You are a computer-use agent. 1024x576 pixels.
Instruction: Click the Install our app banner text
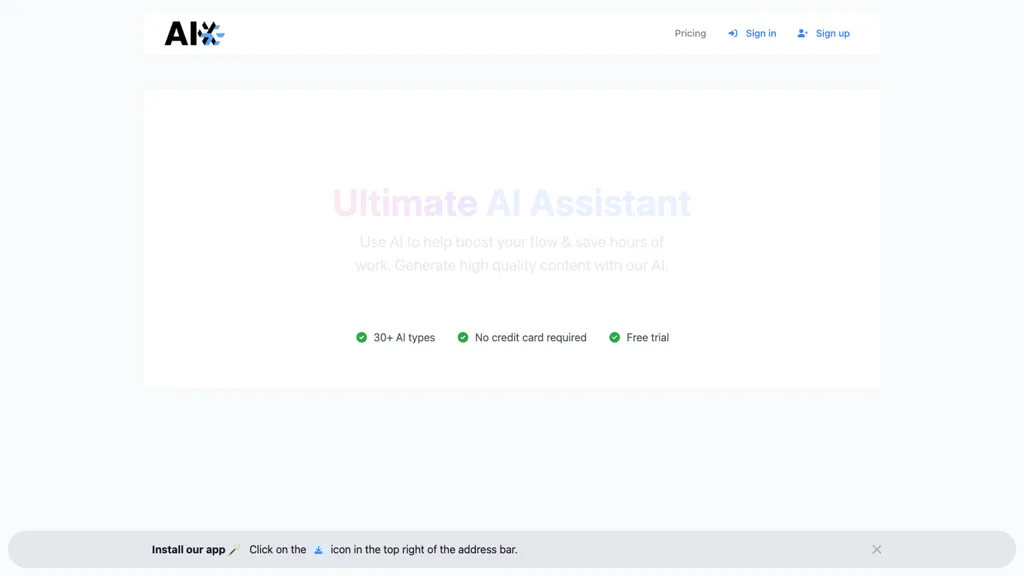point(190,549)
